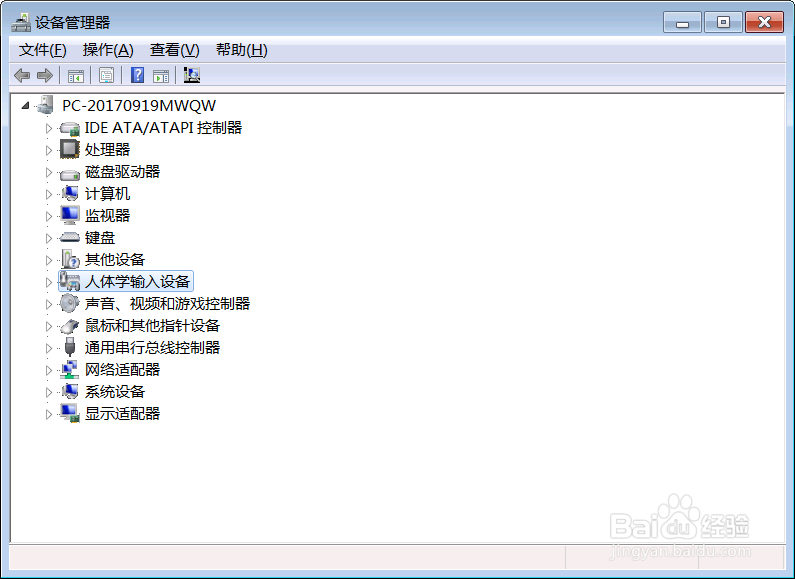Click the mouse icon beside 鼠标和其他指针设备
The image size is (795, 579).
69,325
